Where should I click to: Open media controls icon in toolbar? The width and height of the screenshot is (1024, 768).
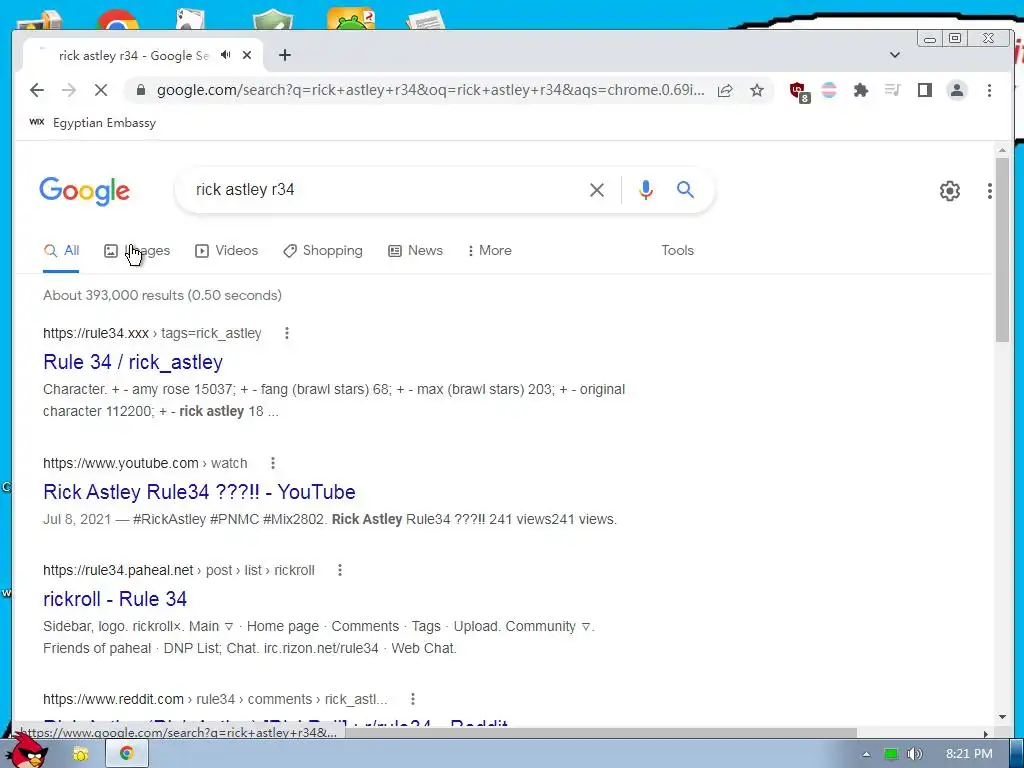pyautogui.click(x=893, y=90)
